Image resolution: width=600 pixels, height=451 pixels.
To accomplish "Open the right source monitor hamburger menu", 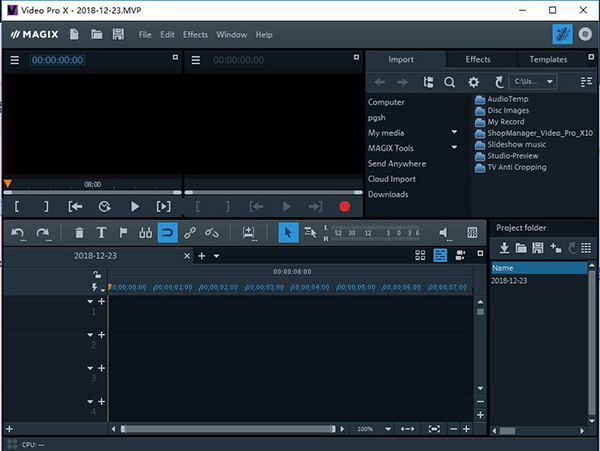I will point(196,60).
